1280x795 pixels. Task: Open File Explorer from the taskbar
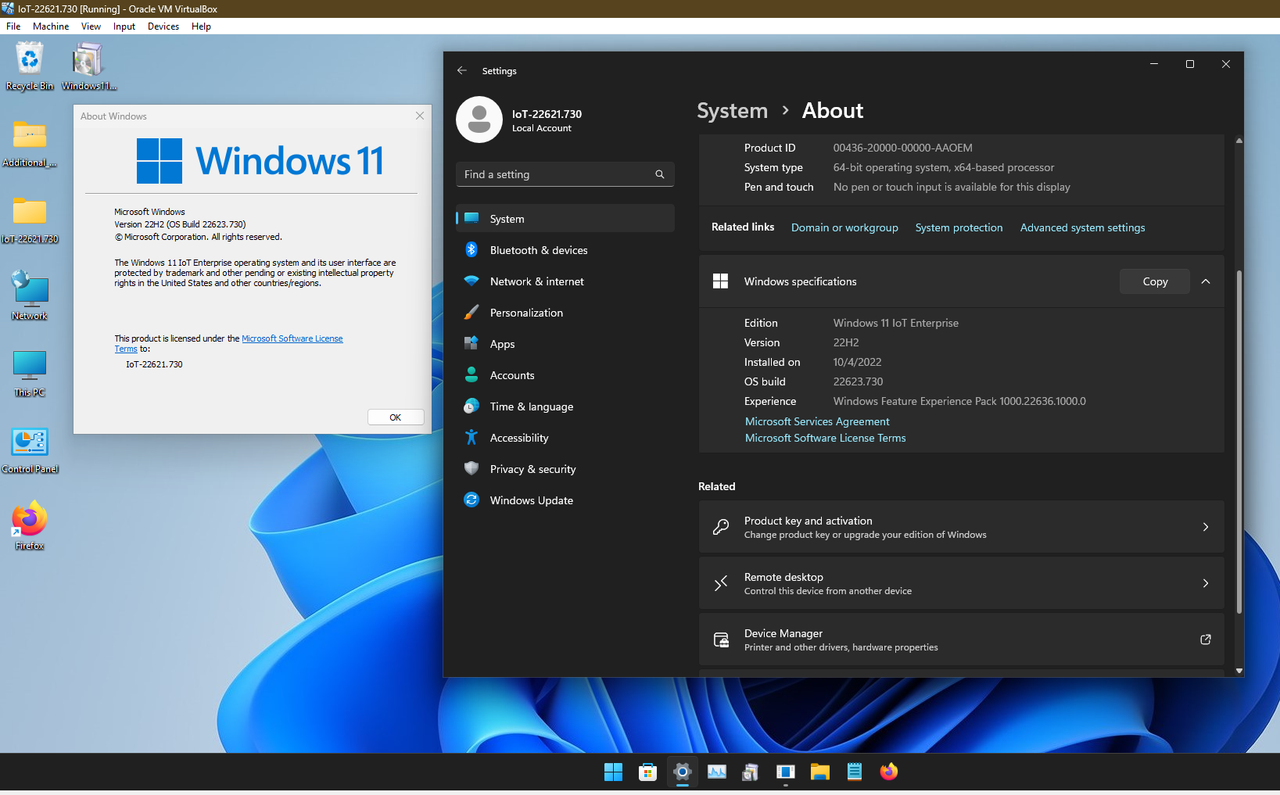pyautogui.click(x=820, y=771)
